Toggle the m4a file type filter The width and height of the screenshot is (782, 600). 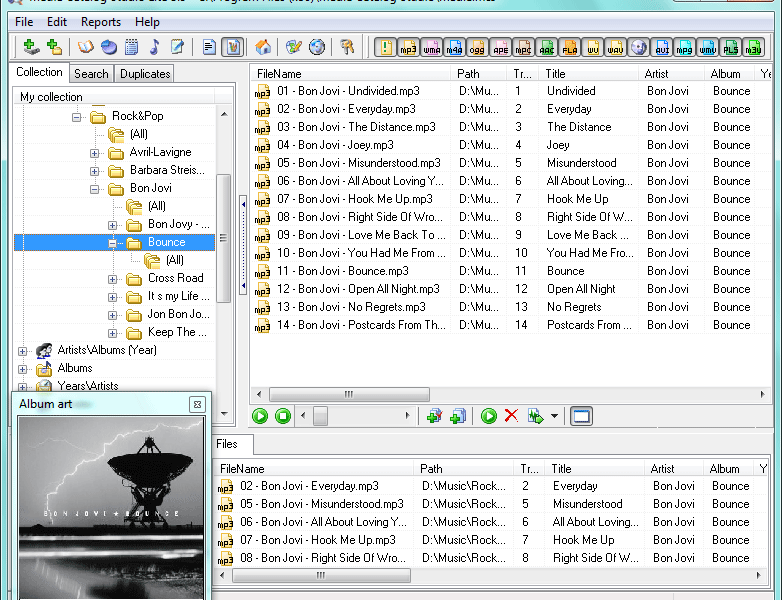point(454,47)
